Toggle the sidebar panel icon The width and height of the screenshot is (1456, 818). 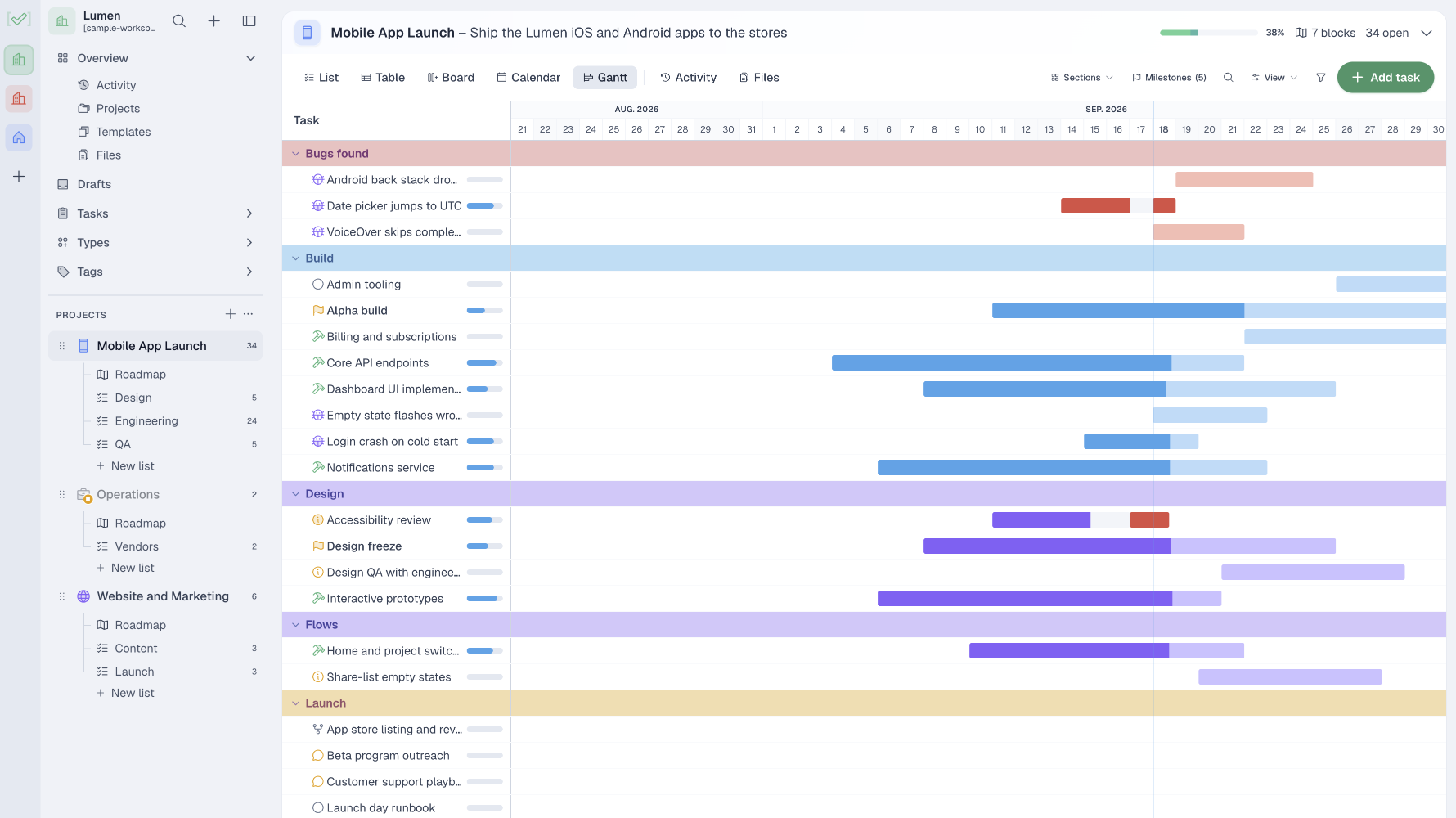pyautogui.click(x=249, y=21)
